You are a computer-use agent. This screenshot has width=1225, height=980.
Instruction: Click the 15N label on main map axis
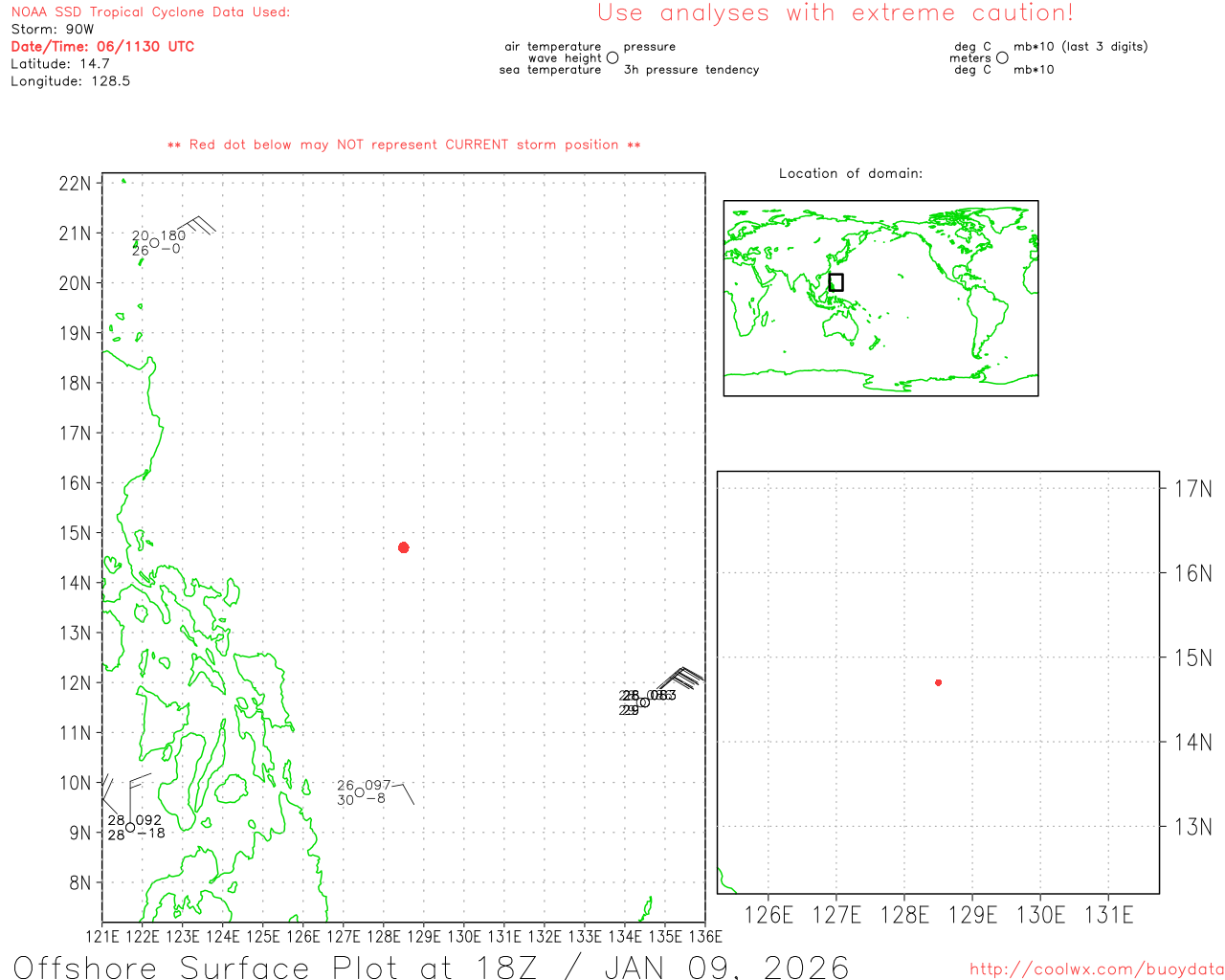coord(76,533)
